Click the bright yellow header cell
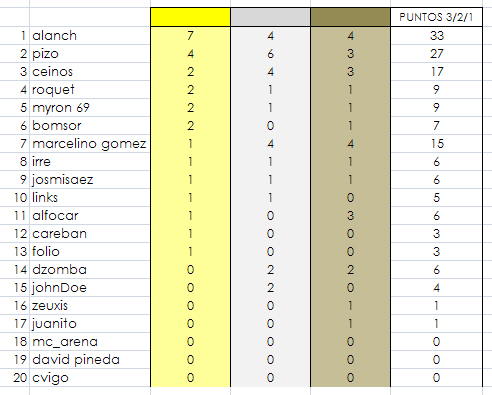Image resolution: width=492 pixels, height=395 pixels. (190, 17)
